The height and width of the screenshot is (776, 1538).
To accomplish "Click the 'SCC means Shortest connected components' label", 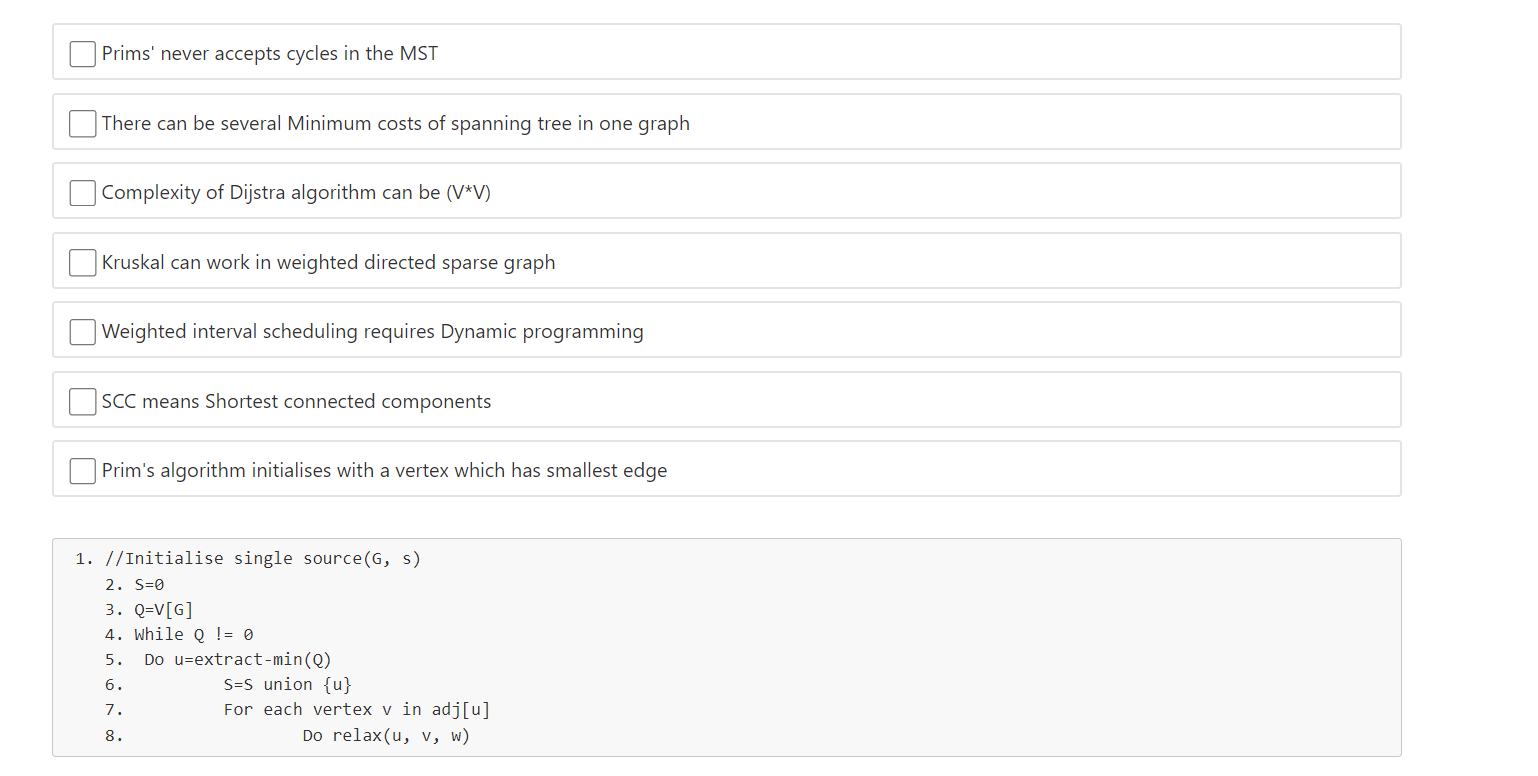I will point(297,401).
